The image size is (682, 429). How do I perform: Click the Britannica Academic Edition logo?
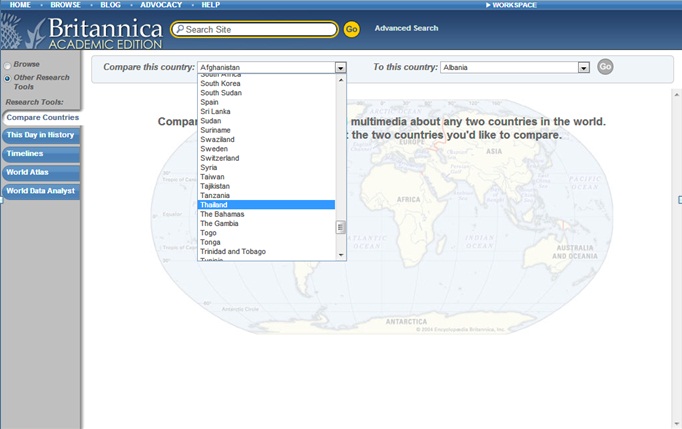tap(82, 31)
